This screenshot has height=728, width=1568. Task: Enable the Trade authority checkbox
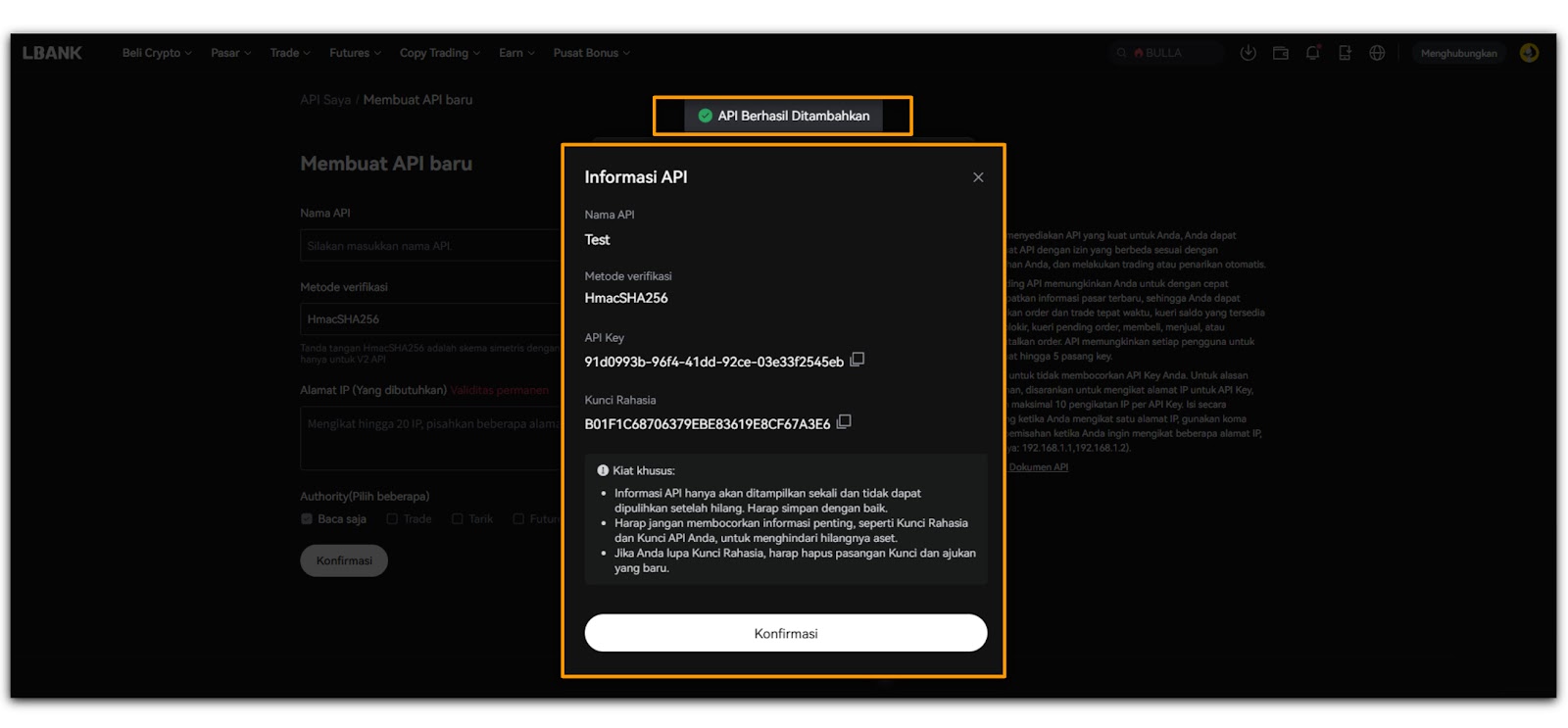click(392, 519)
